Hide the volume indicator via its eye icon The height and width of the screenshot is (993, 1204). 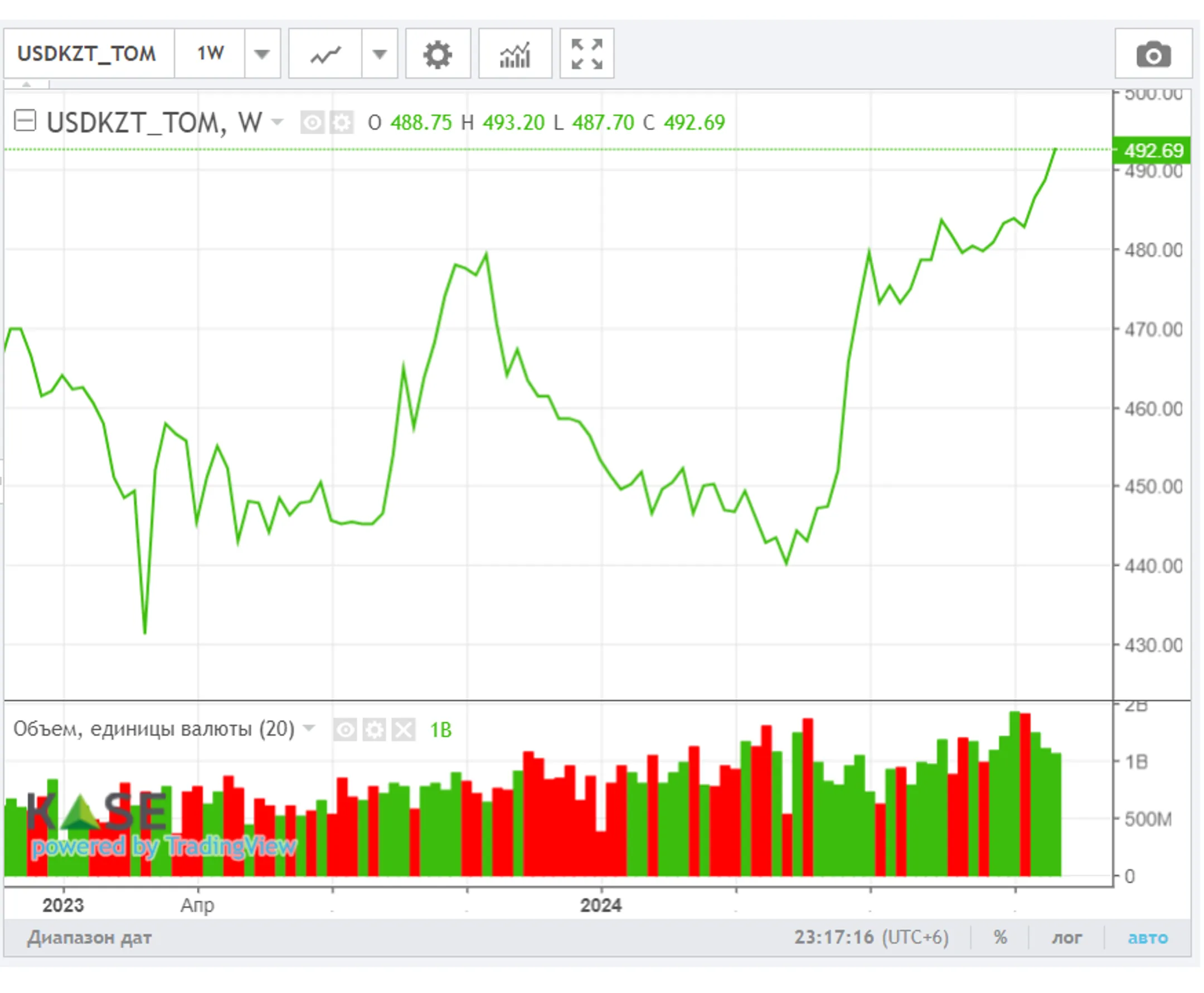pos(346,729)
